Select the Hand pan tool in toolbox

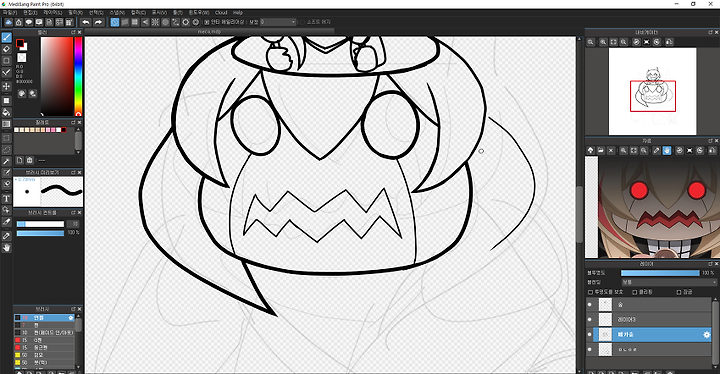(6, 248)
